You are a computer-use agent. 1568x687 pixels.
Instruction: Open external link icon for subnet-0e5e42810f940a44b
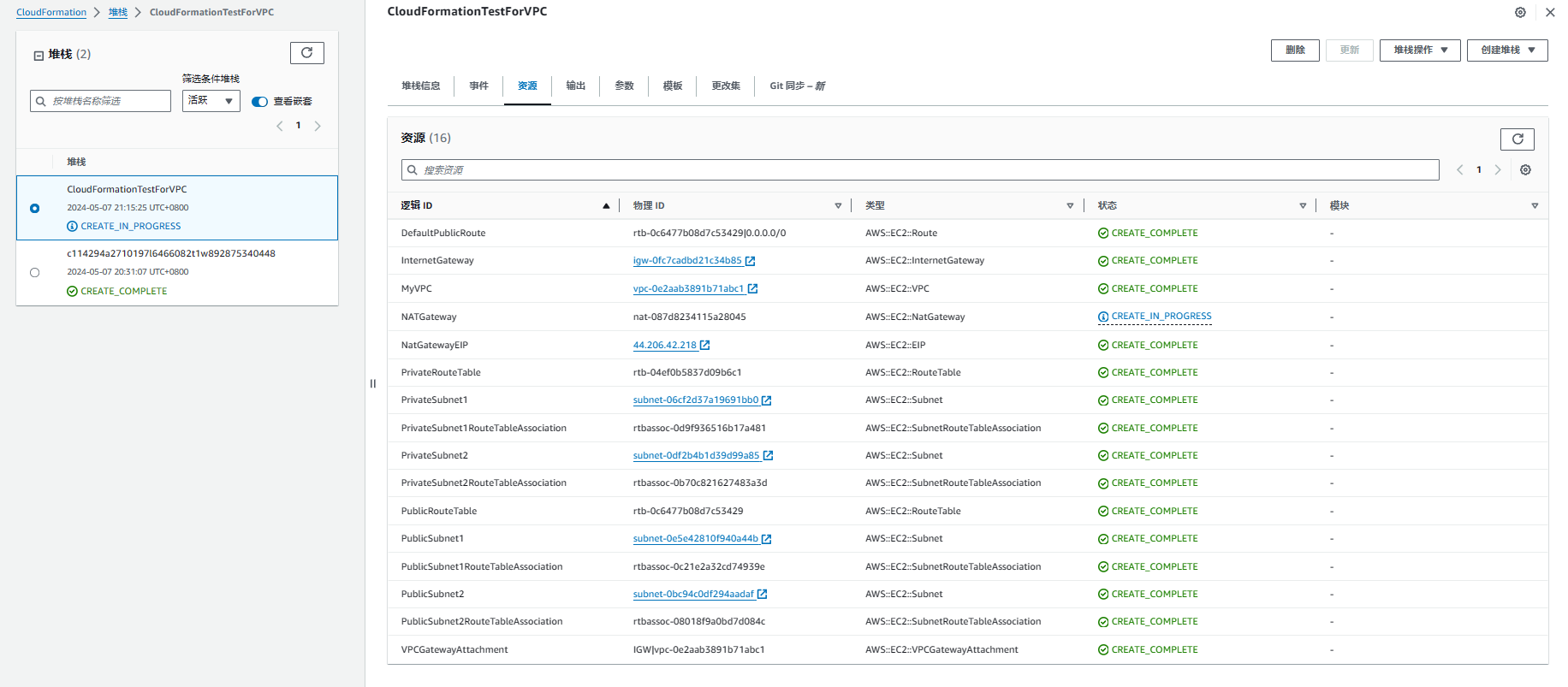(x=766, y=539)
